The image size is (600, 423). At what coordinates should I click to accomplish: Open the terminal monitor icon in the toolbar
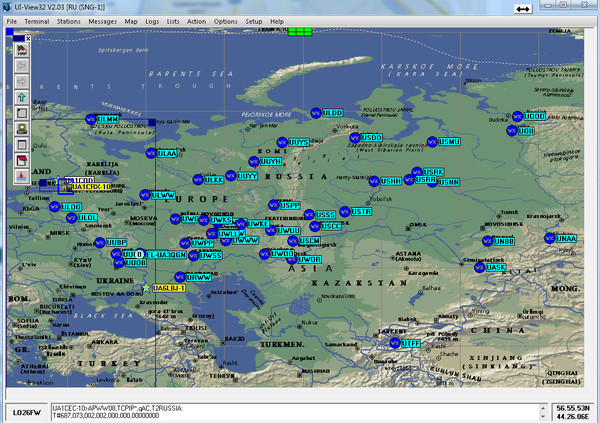click(22, 129)
